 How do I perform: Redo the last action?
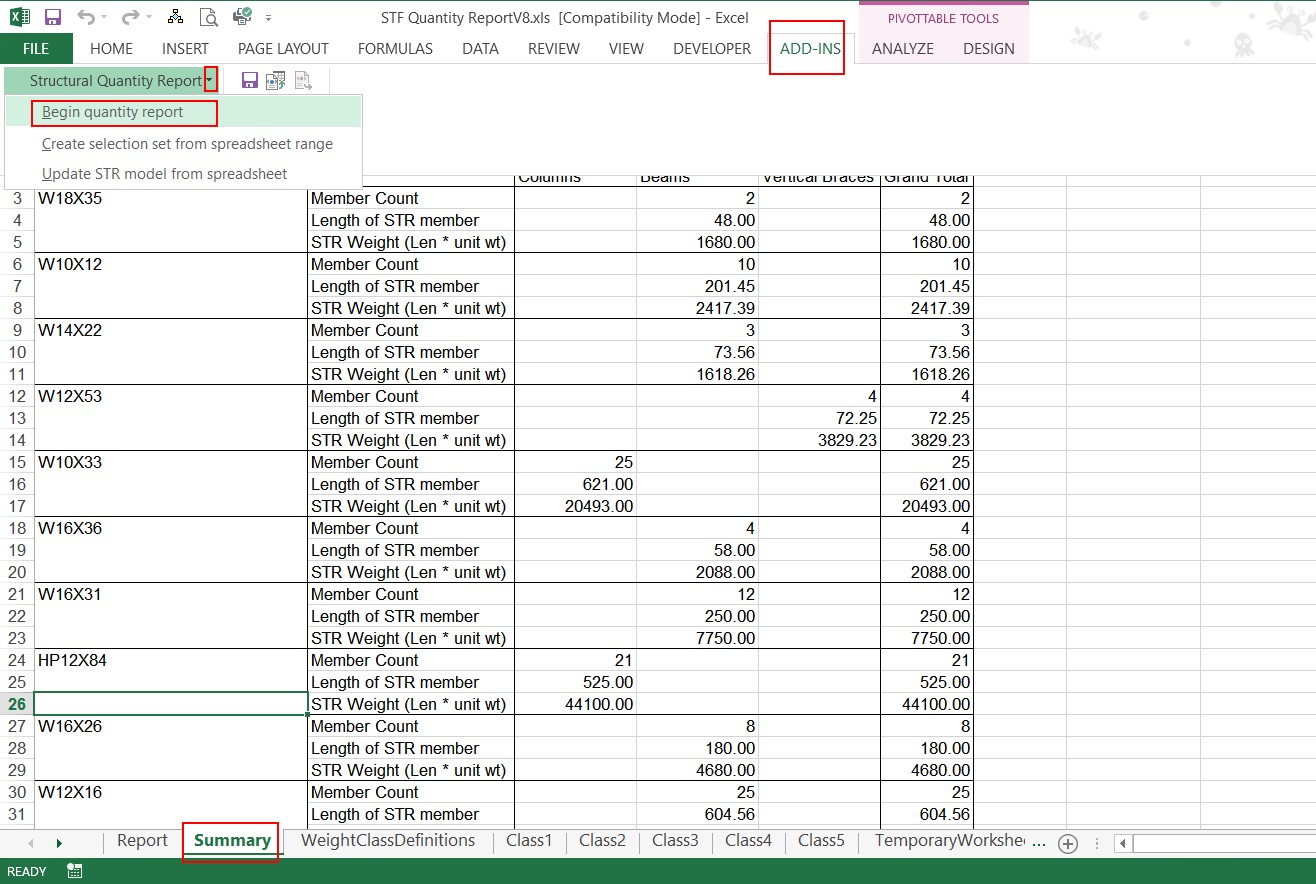130,17
